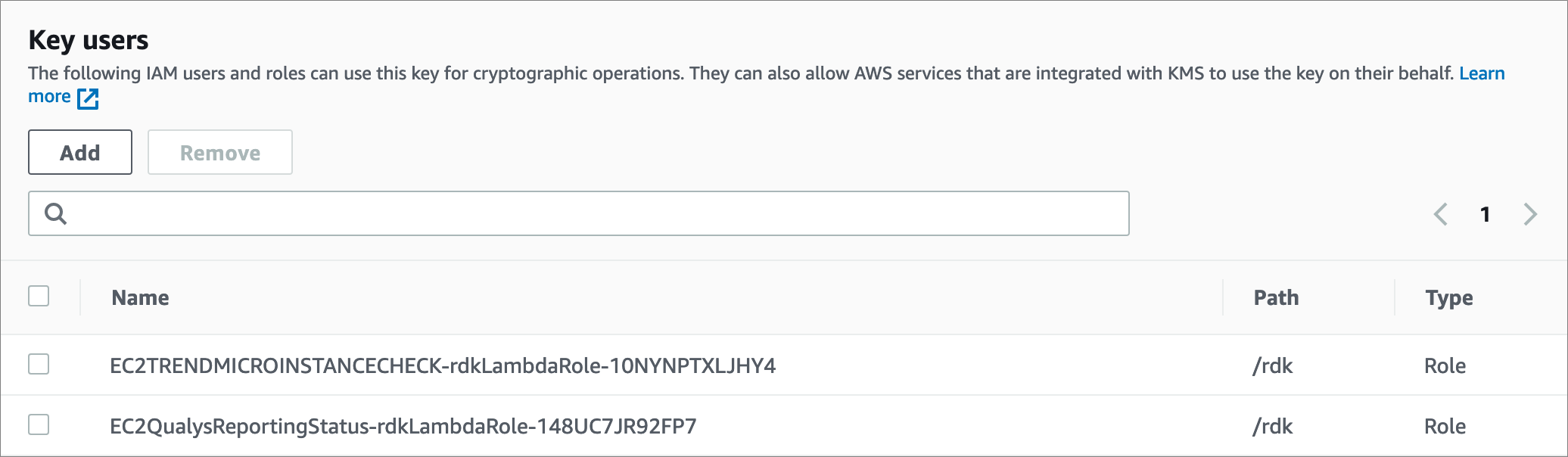Check the EC2QualysReportingStatus role checkbox

(39, 424)
